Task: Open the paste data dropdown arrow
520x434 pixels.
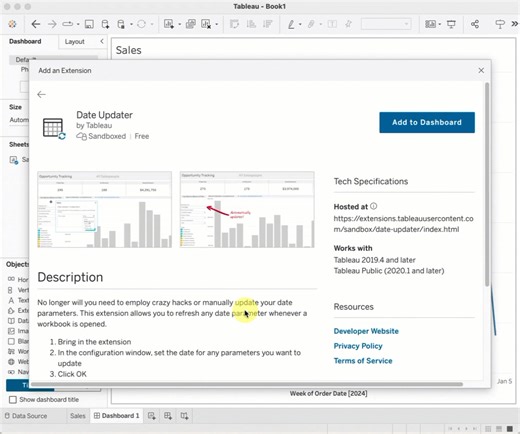Action: pos(131,24)
